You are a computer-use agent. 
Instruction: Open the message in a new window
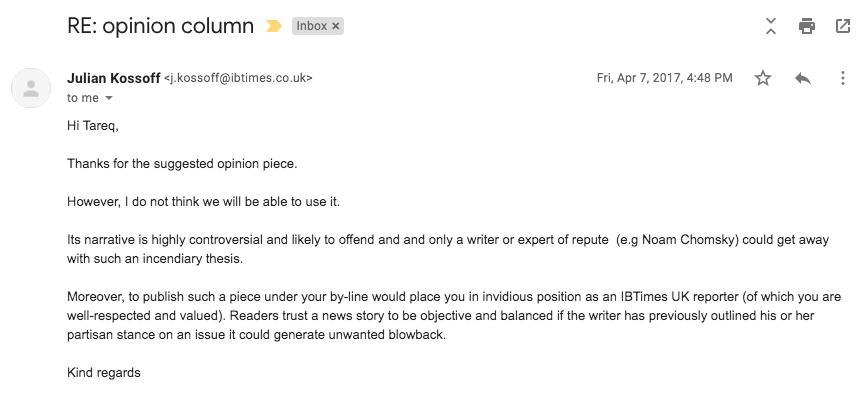point(843,26)
